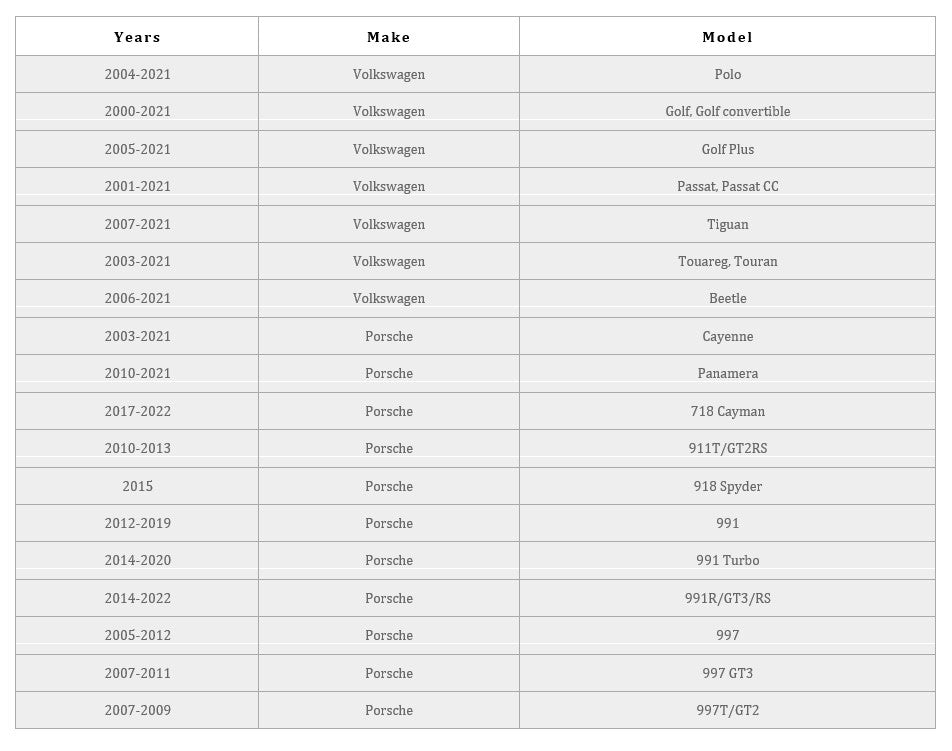The width and height of the screenshot is (952, 751).
Task: Select the 991 Turbo cell
Action: tap(727, 560)
